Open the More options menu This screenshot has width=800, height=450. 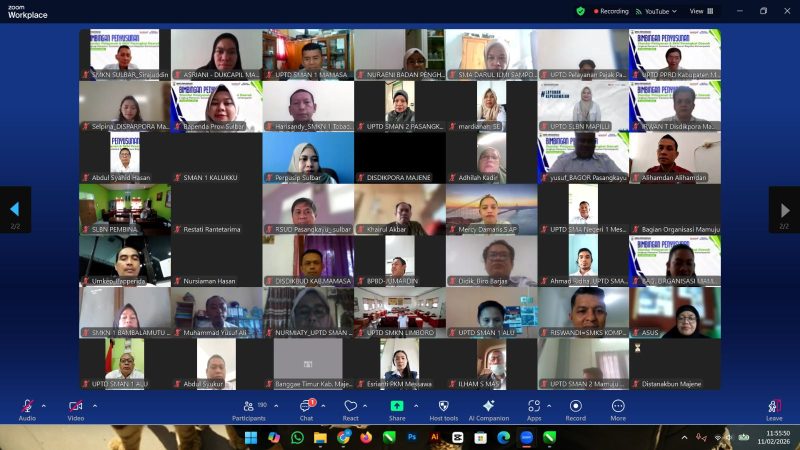pos(618,407)
